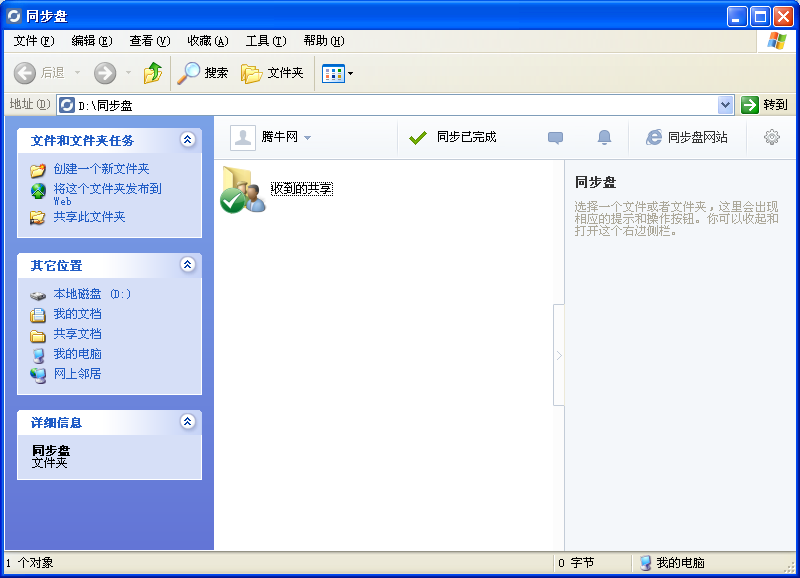Click the new folder task icon

pyautogui.click(x=38, y=170)
